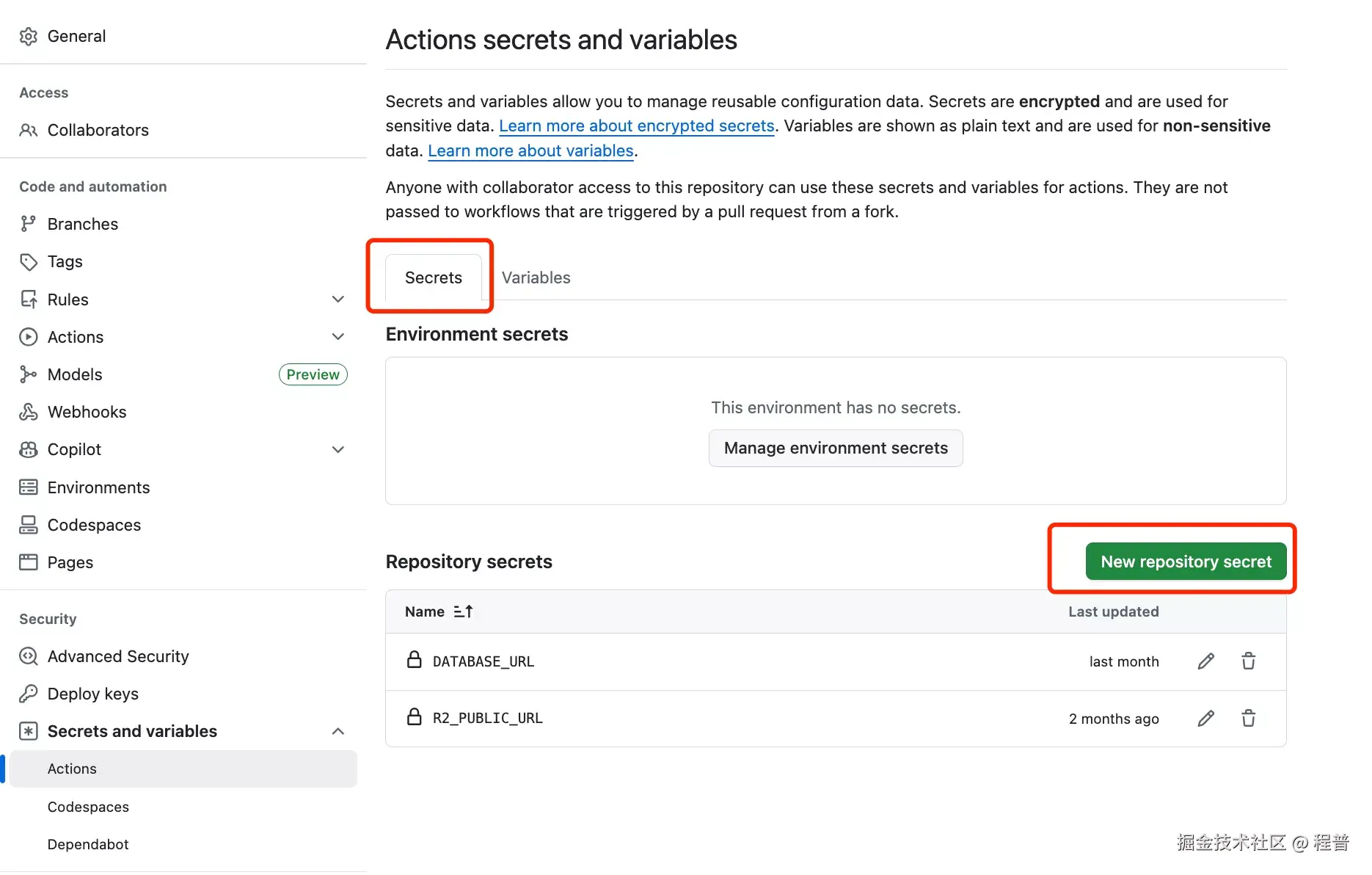Image resolution: width=1372 pixels, height=875 pixels.
Task: Open General settings with gear icon
Action: click(28, 35)
